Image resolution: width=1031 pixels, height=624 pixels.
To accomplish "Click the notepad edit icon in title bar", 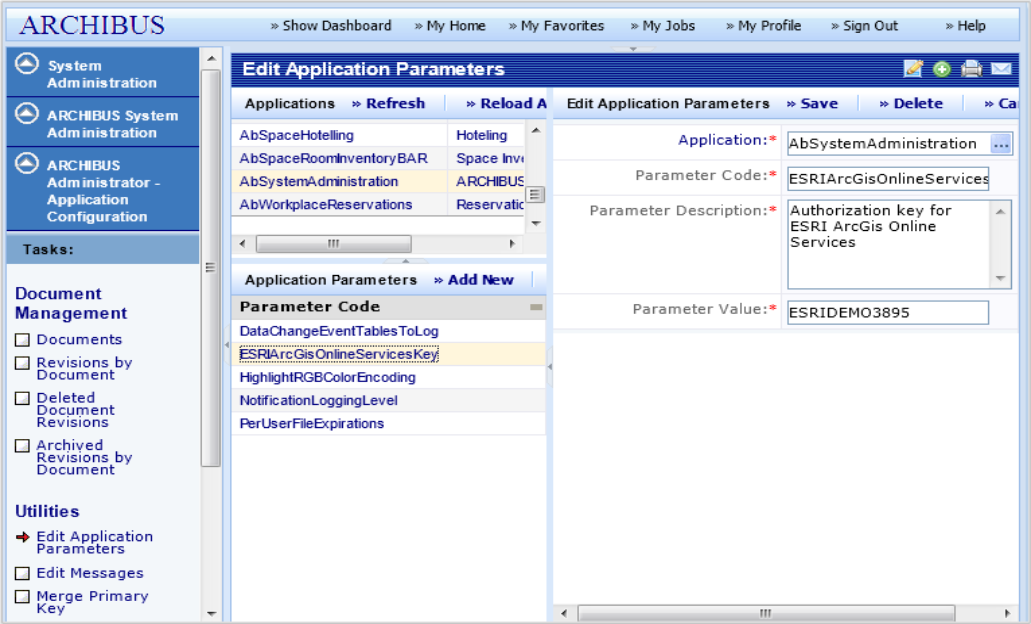I will 913,68.
